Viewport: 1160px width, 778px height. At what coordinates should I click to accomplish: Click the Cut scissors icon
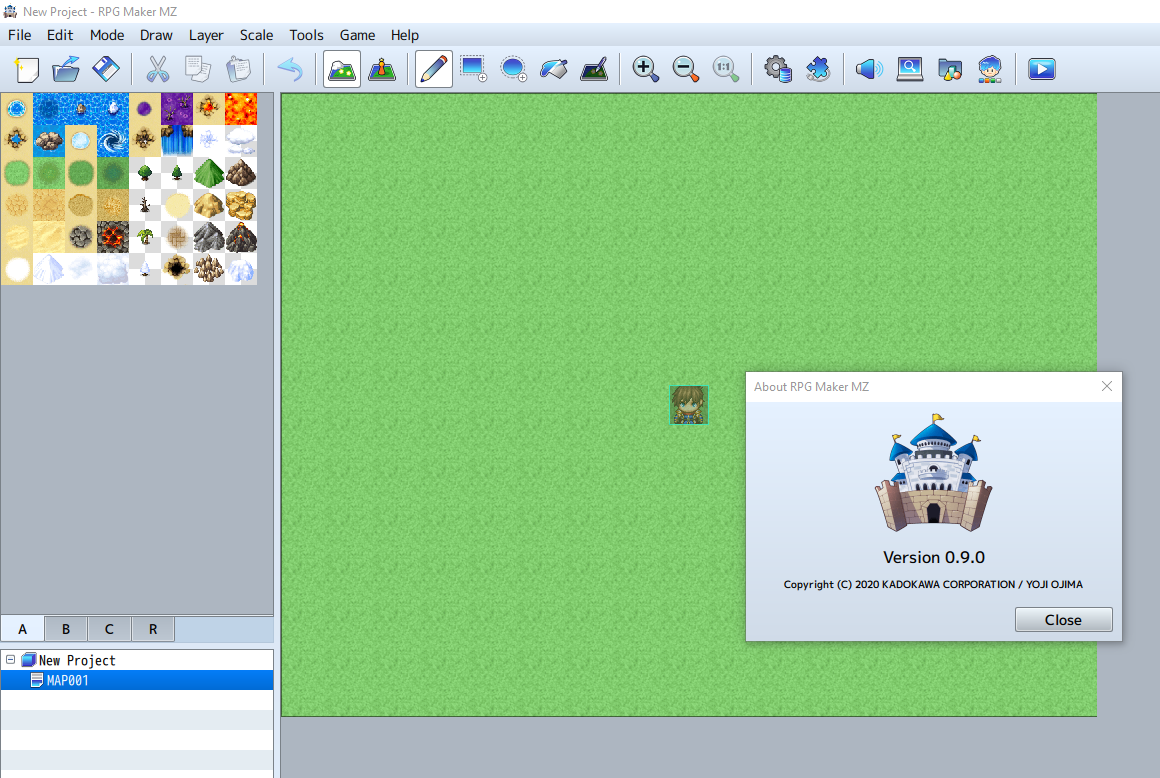point(157,70)
